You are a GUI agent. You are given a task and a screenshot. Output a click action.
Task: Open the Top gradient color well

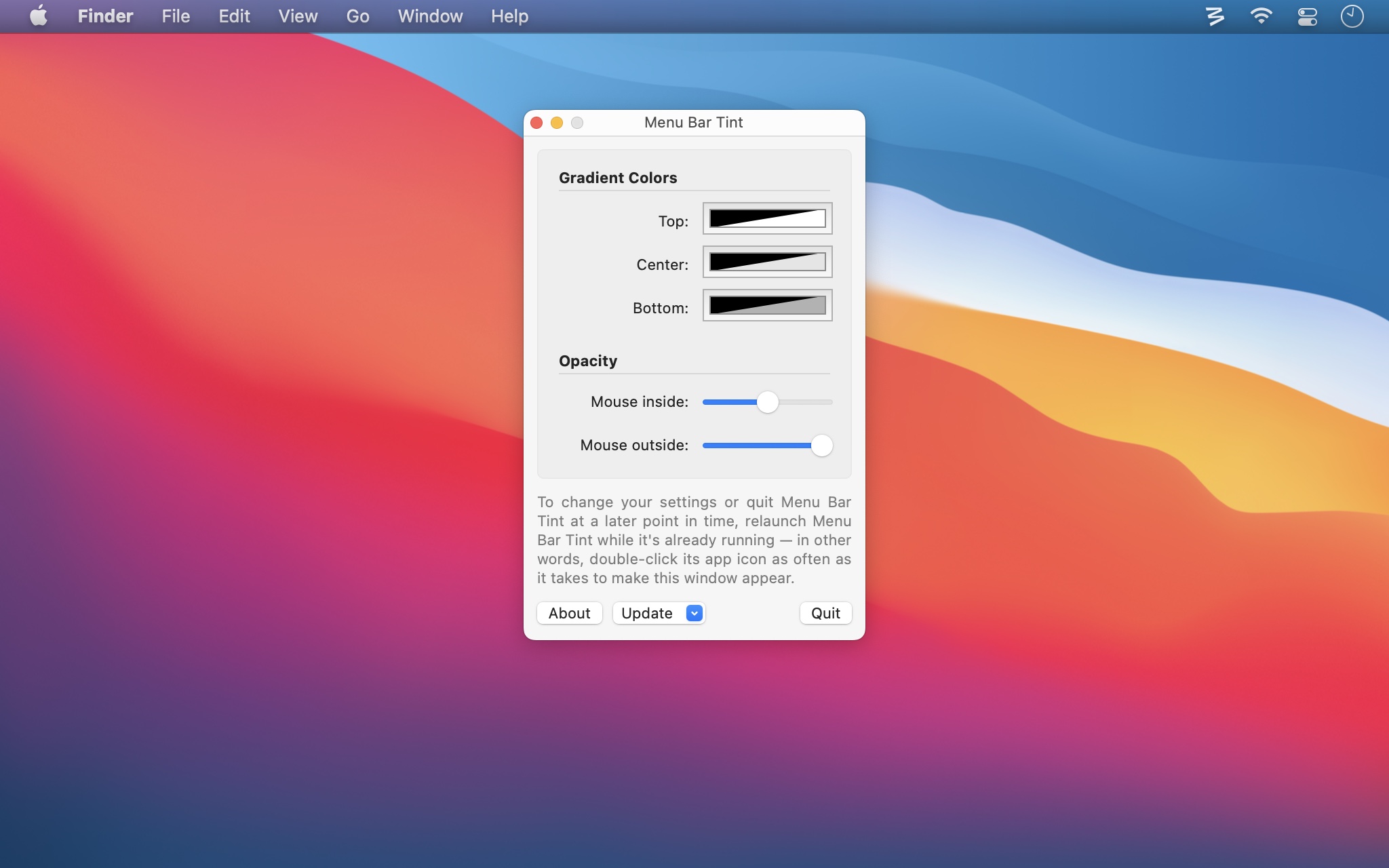(x=766, y=219)
